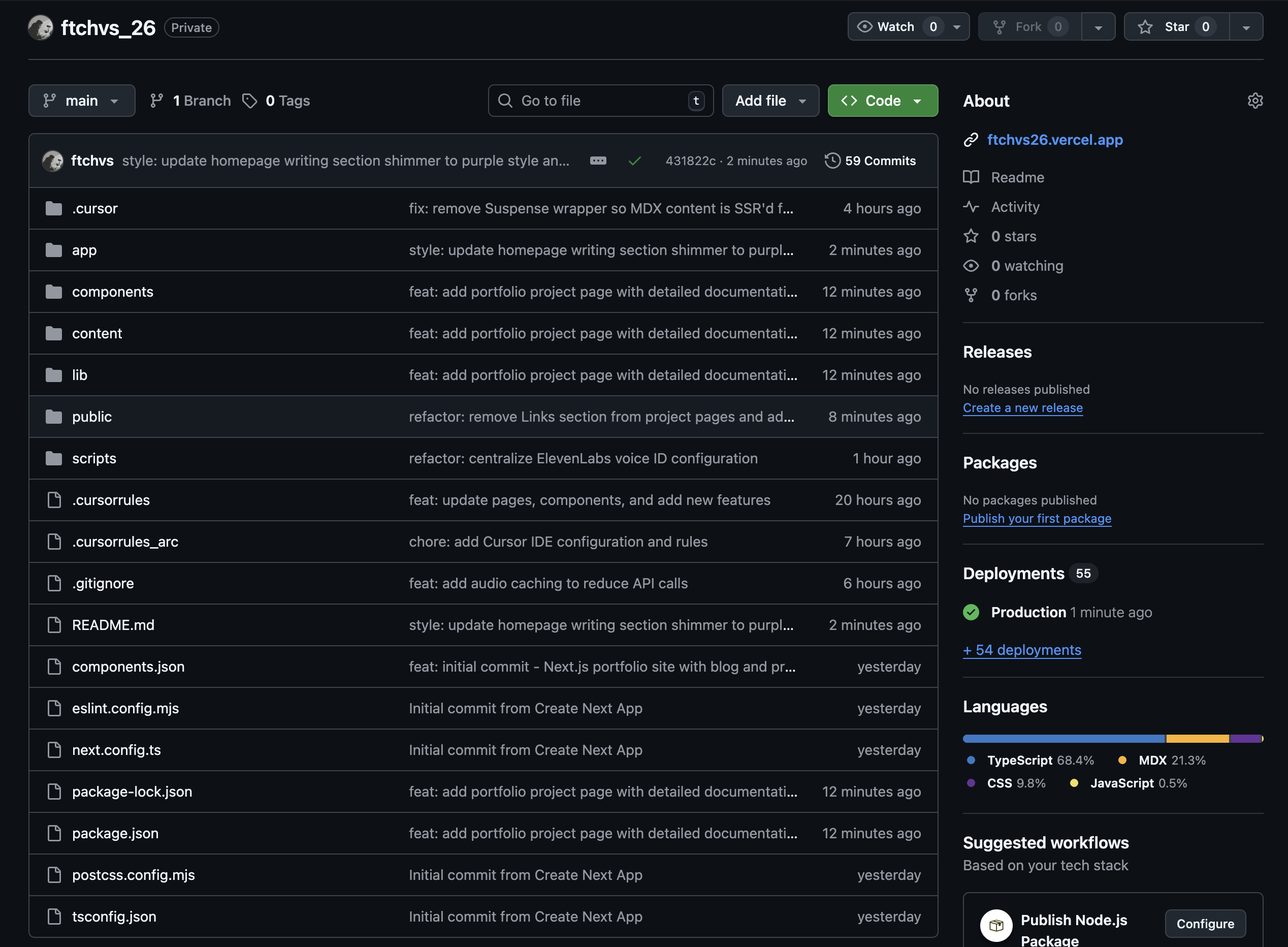Click the TypeScript segment of languages bar
The width and height of the screenshot is (1288, 947).
[1064, 738]
